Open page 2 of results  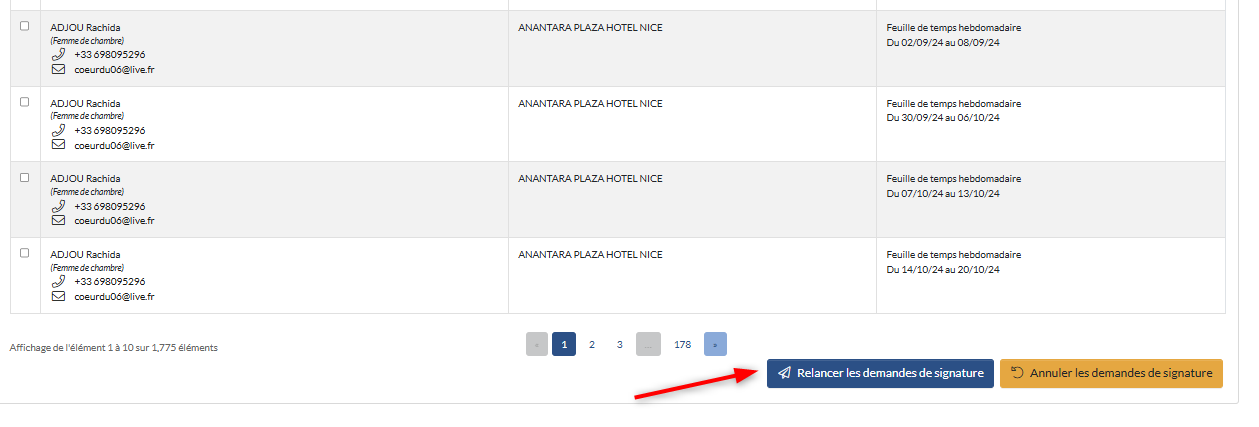[x=592, y=344]
